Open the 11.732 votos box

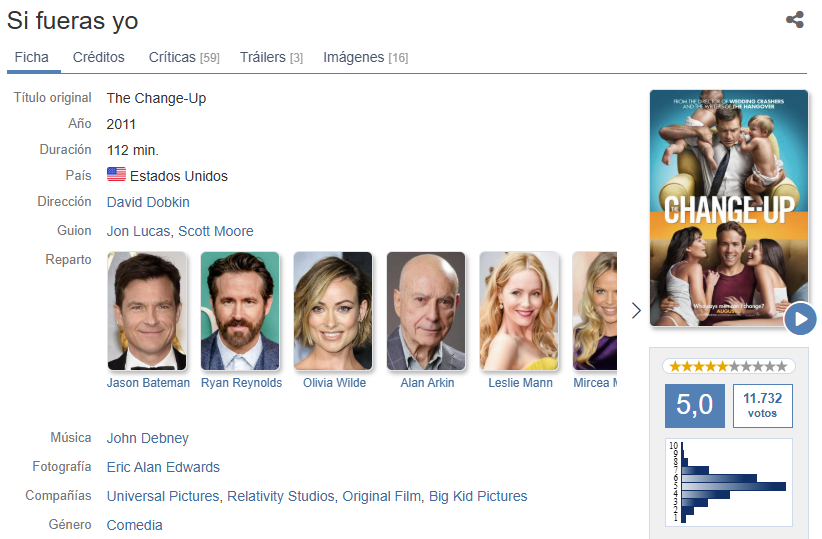(763, 405)
